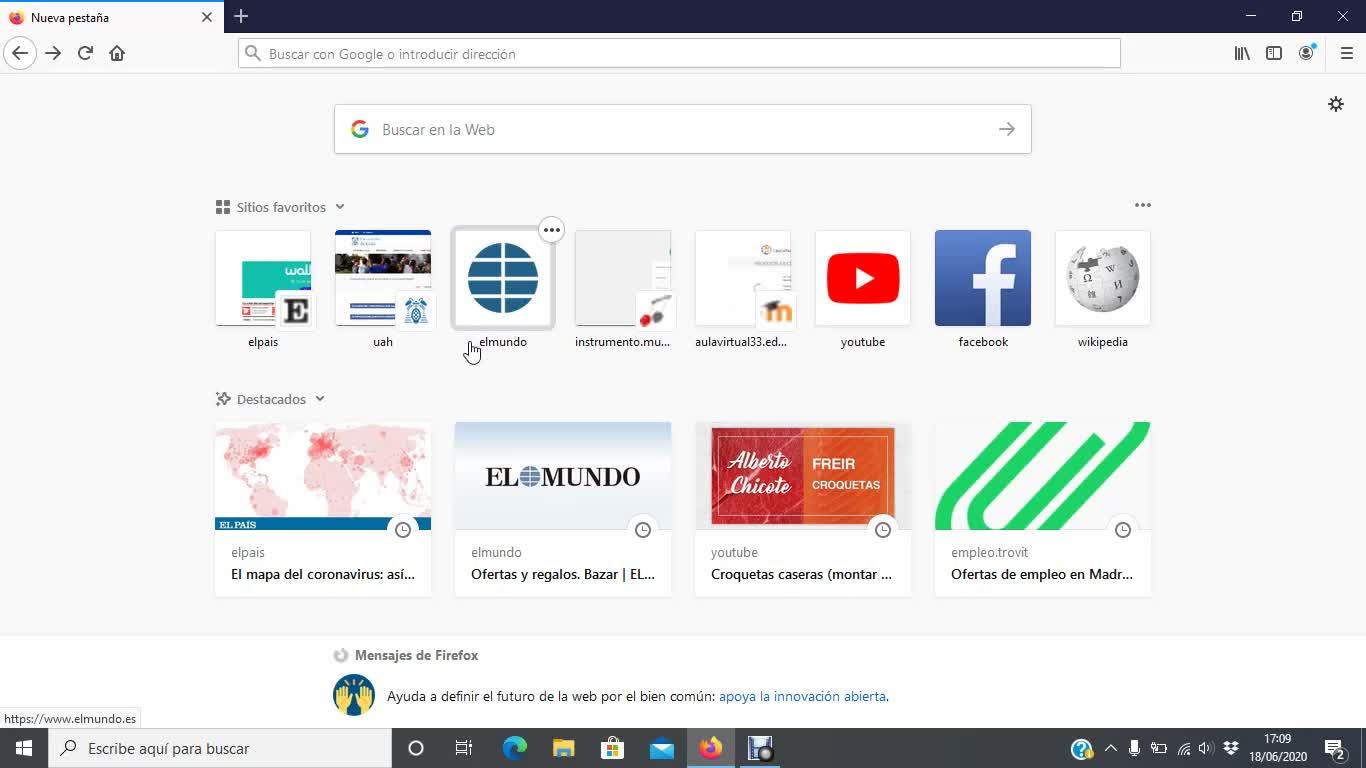Click the Buscar en la Web field
Viewport: 1366px width, 768px height.
683,129
